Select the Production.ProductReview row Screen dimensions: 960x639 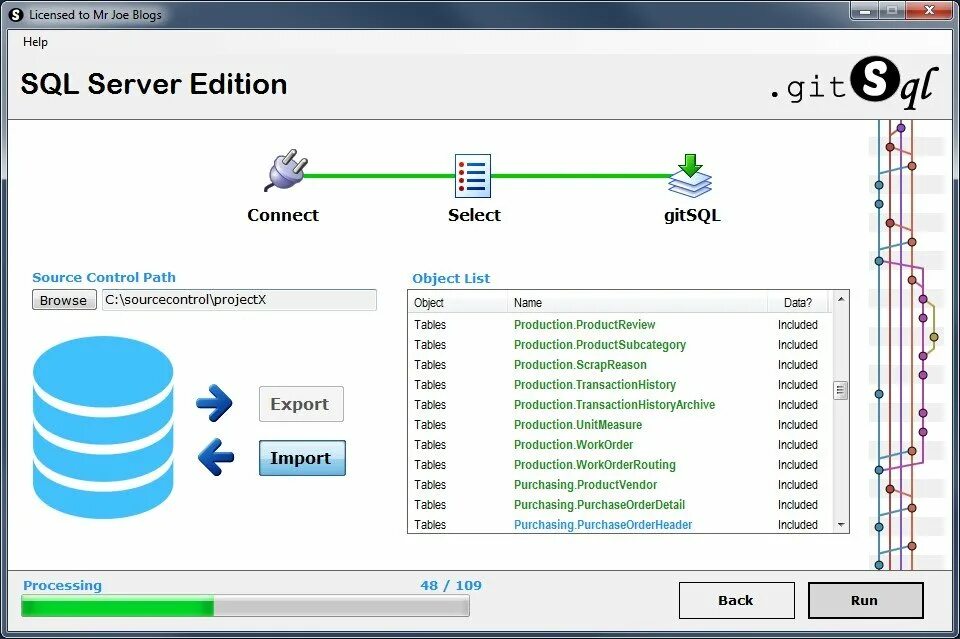[x=620, y=324]
